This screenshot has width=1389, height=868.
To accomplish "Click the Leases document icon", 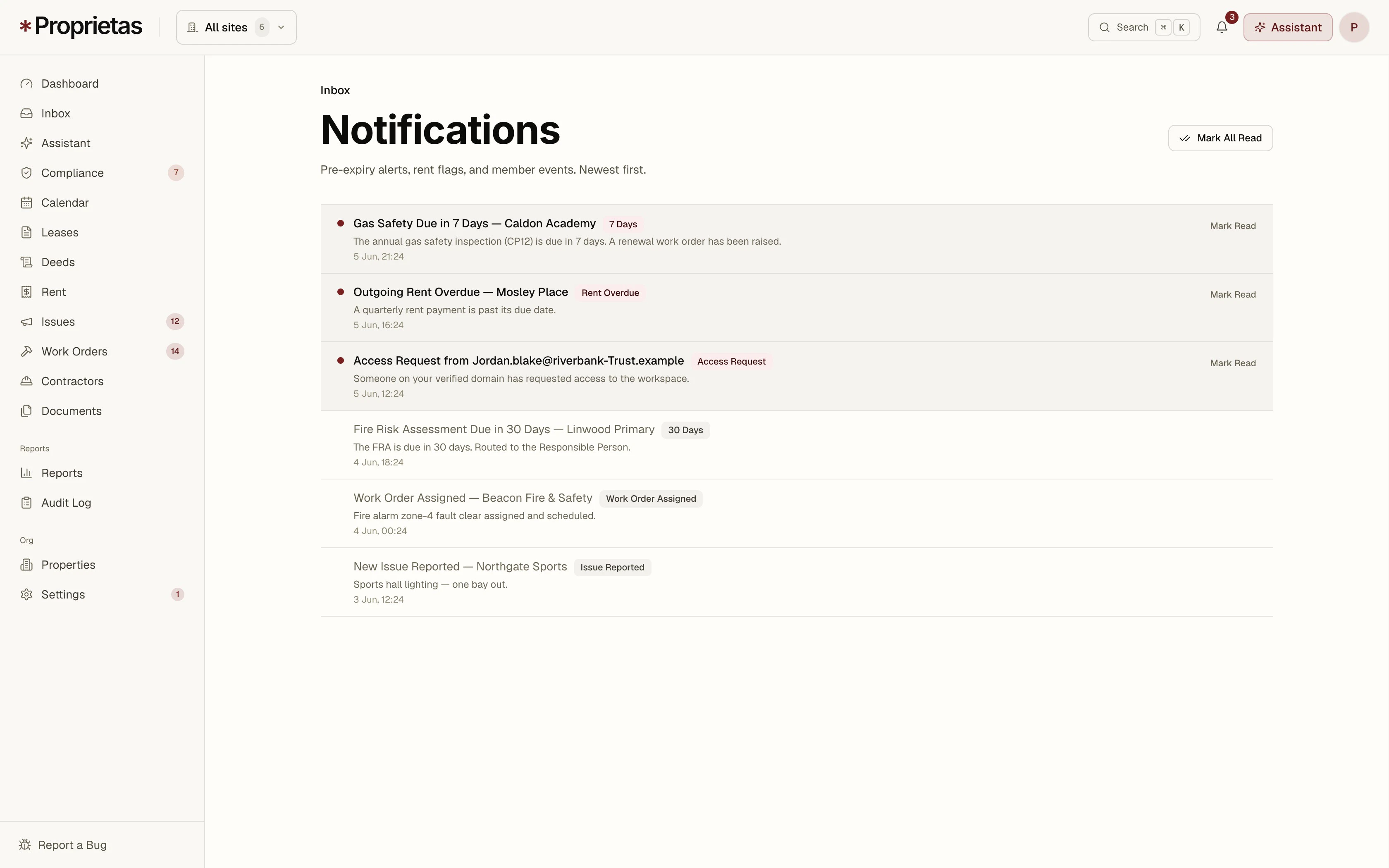I will click(x=26, y=232).
